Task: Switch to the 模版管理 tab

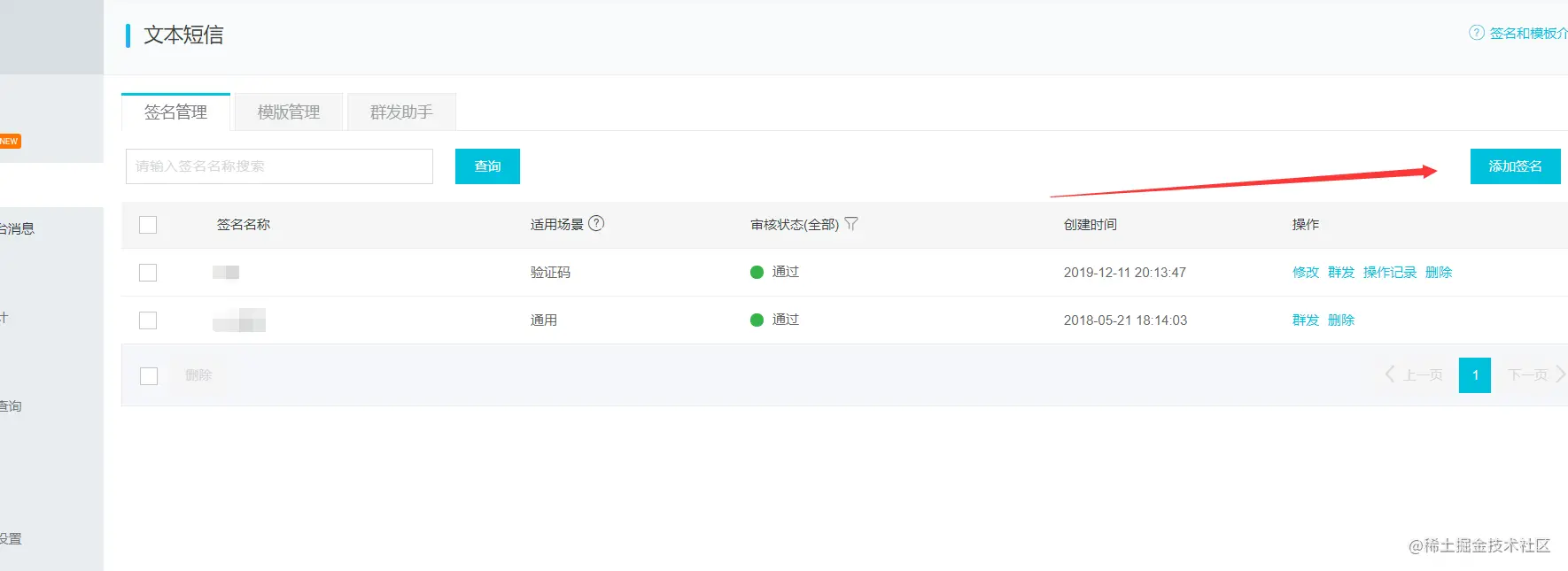Action: [289, 112]
